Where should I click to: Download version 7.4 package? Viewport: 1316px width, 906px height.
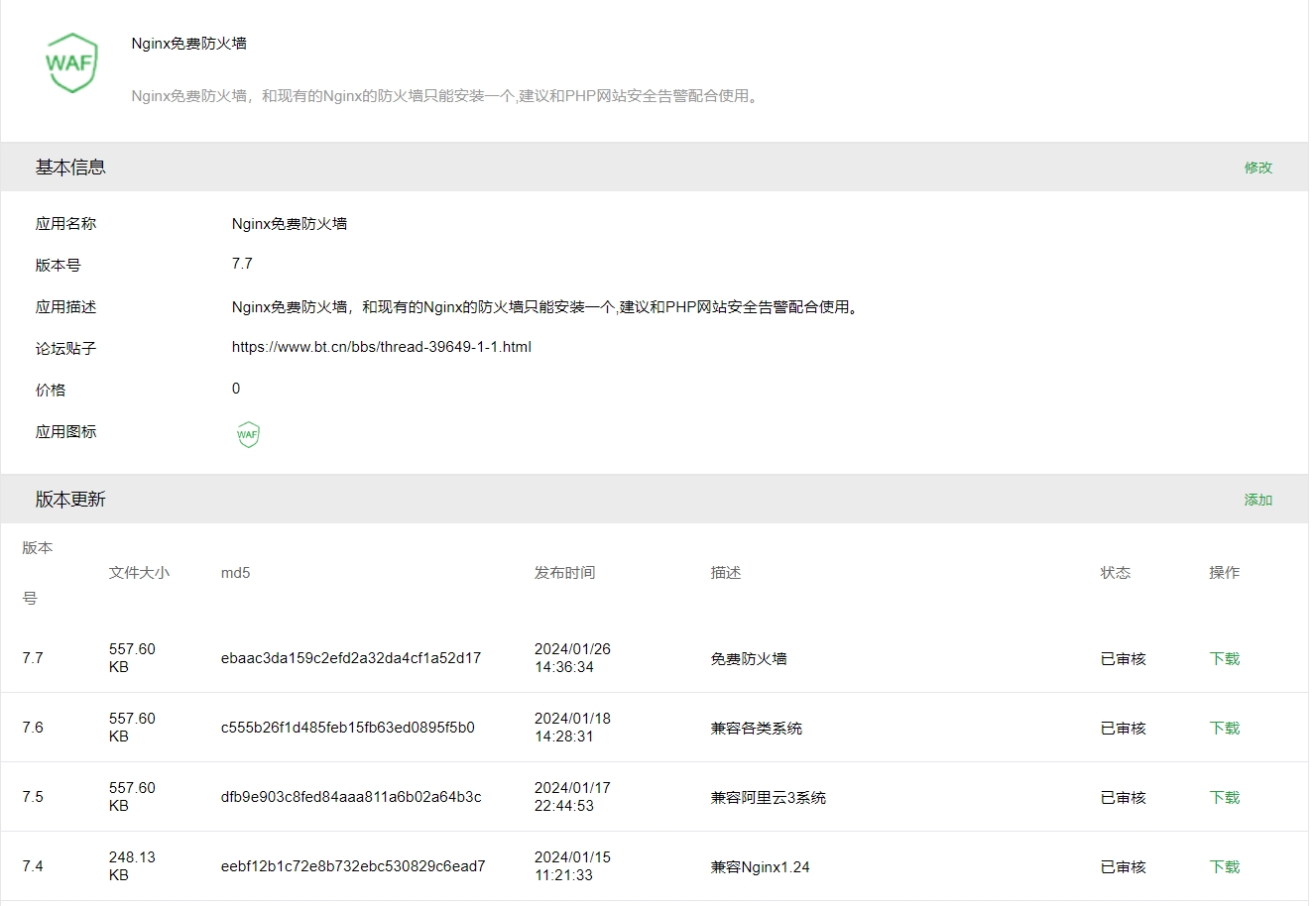click(1225, 866)
